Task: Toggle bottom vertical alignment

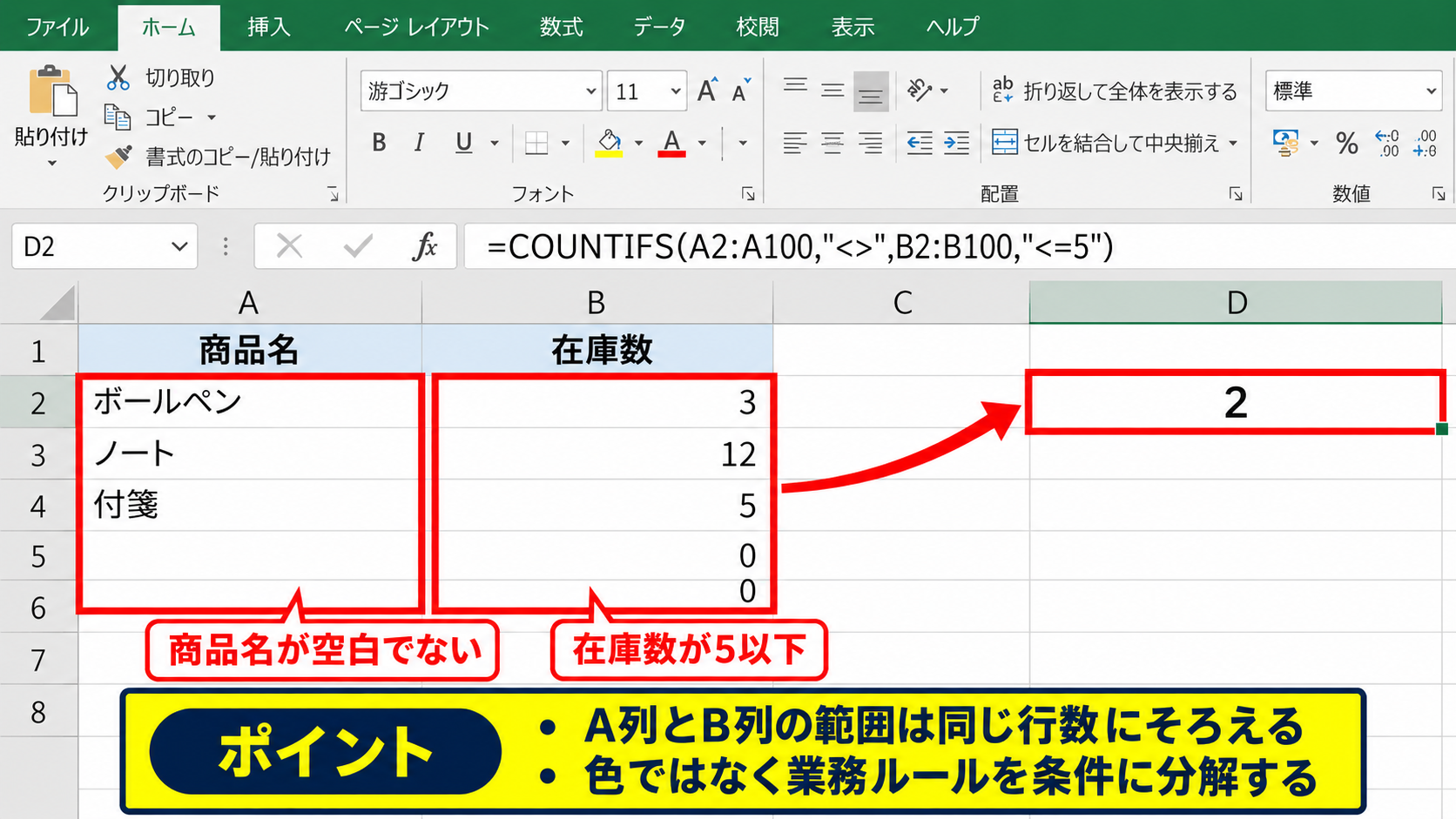Action: point(870,91)
